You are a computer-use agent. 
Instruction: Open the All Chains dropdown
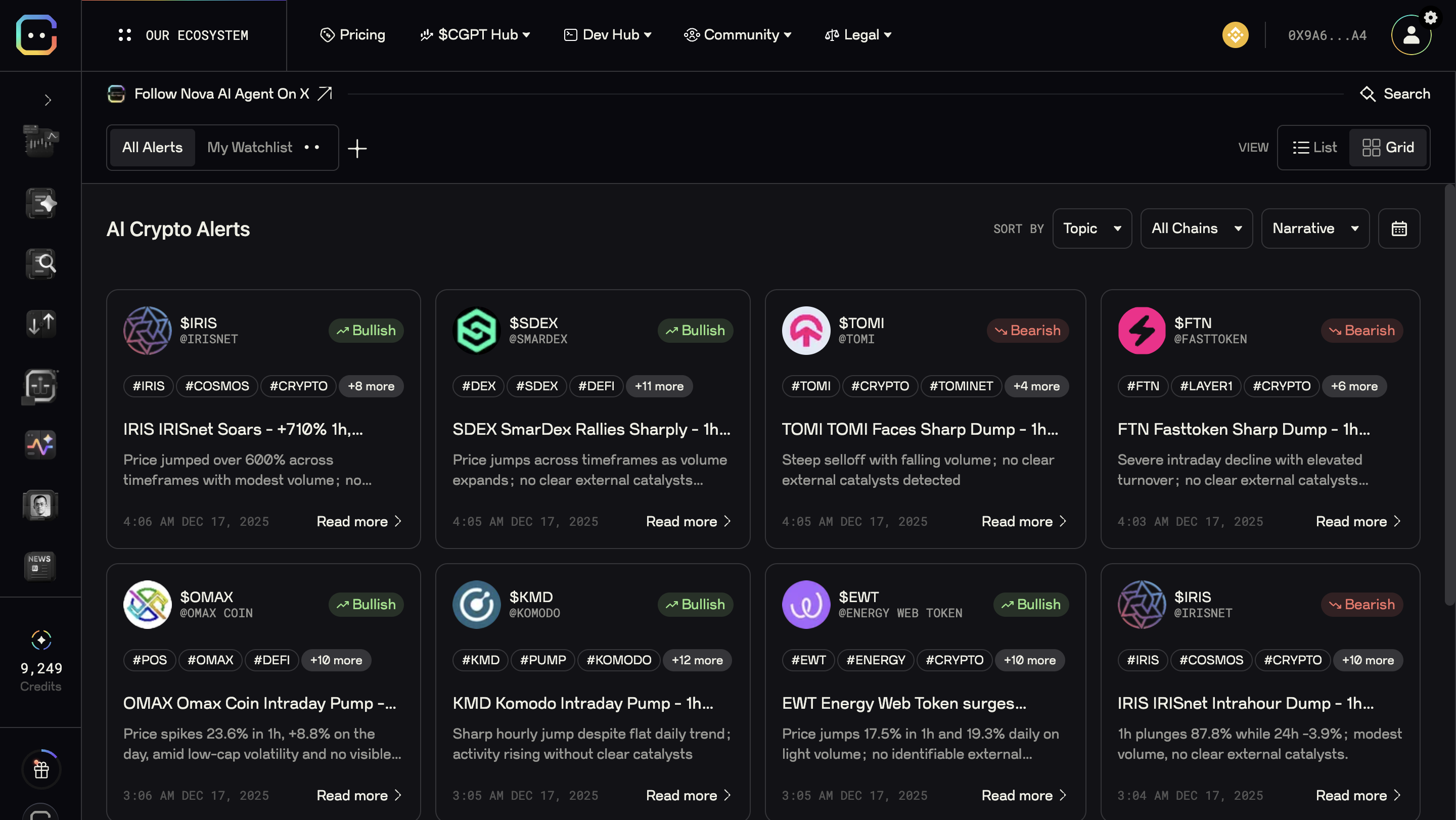coord(1196,229)
